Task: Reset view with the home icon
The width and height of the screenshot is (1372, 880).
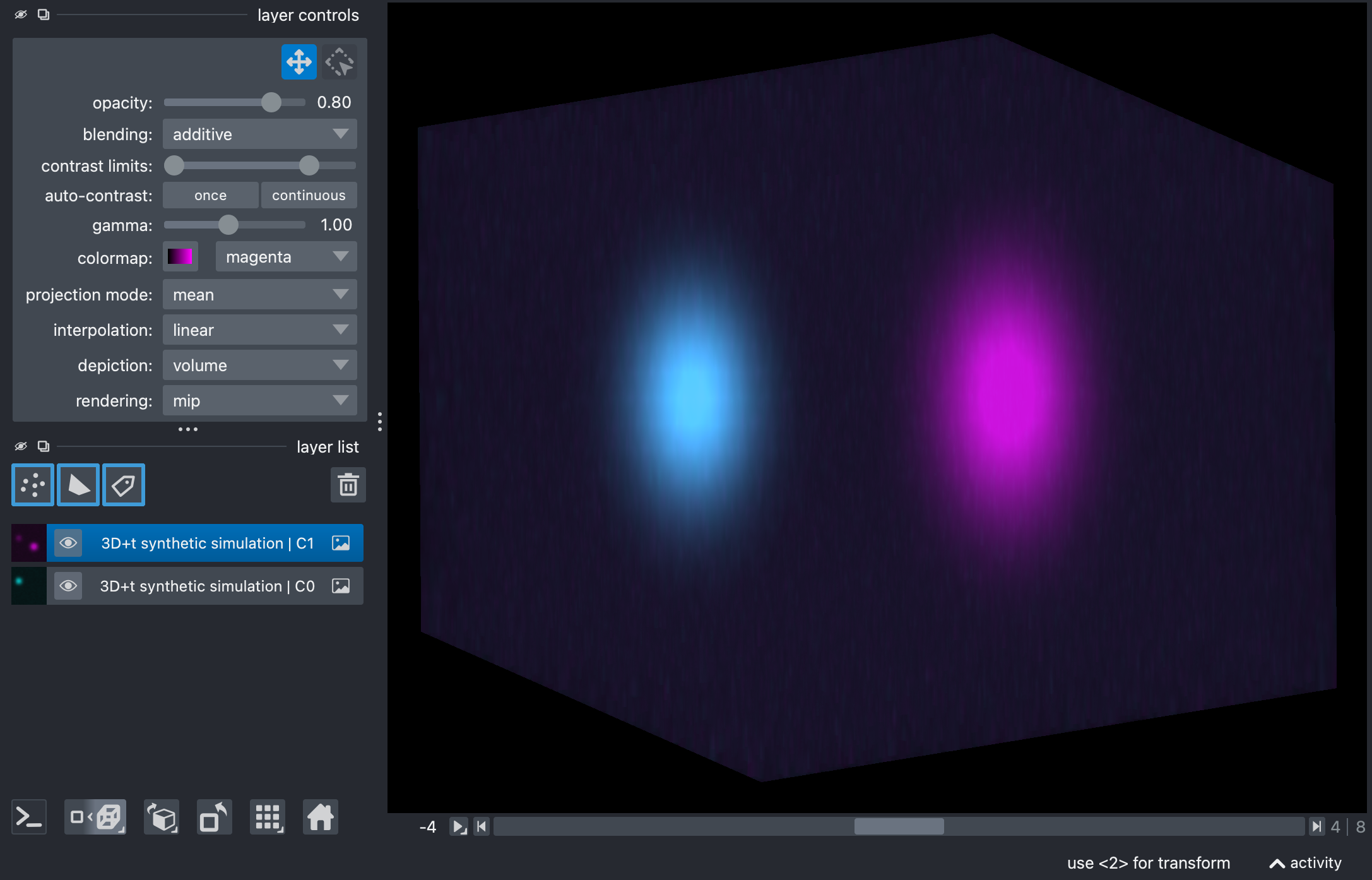Action: [x=321, y=818]
